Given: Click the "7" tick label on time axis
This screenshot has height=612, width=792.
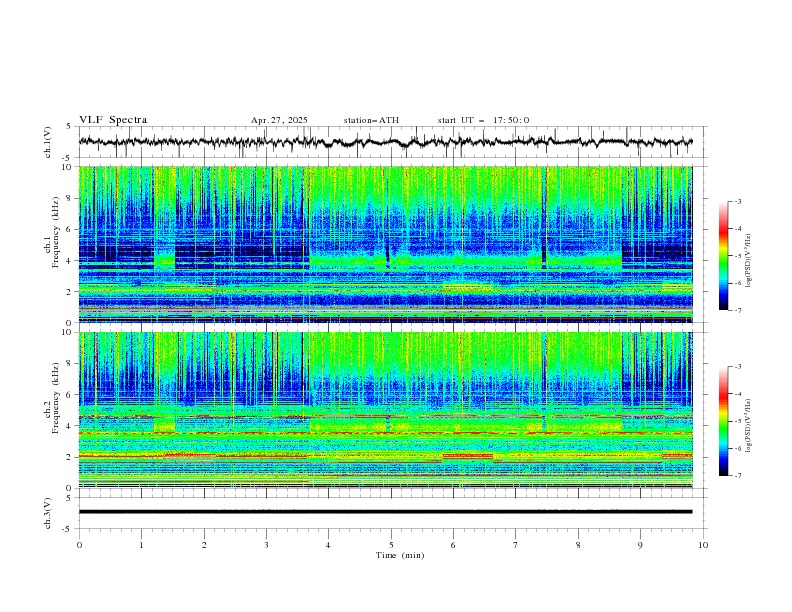Looking at the screenshot, I should [516, 545].
